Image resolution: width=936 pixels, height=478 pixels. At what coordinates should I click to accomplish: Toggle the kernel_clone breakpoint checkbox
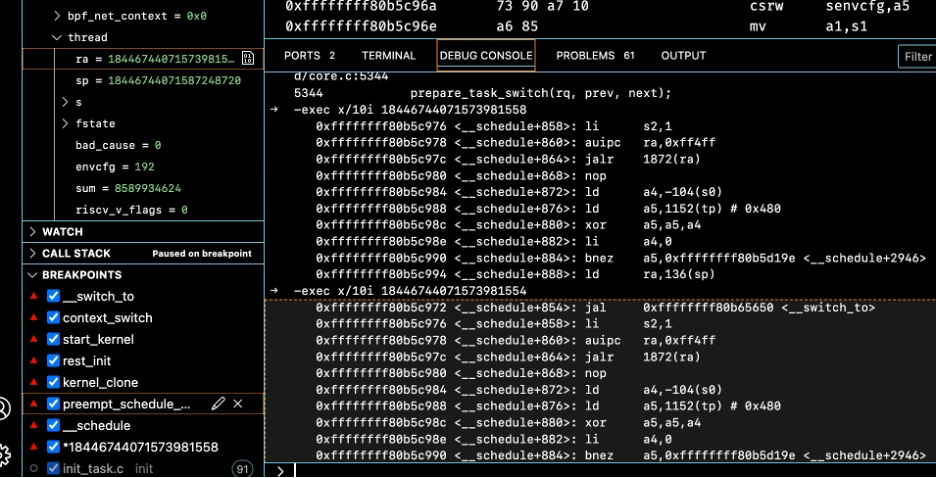54,382
